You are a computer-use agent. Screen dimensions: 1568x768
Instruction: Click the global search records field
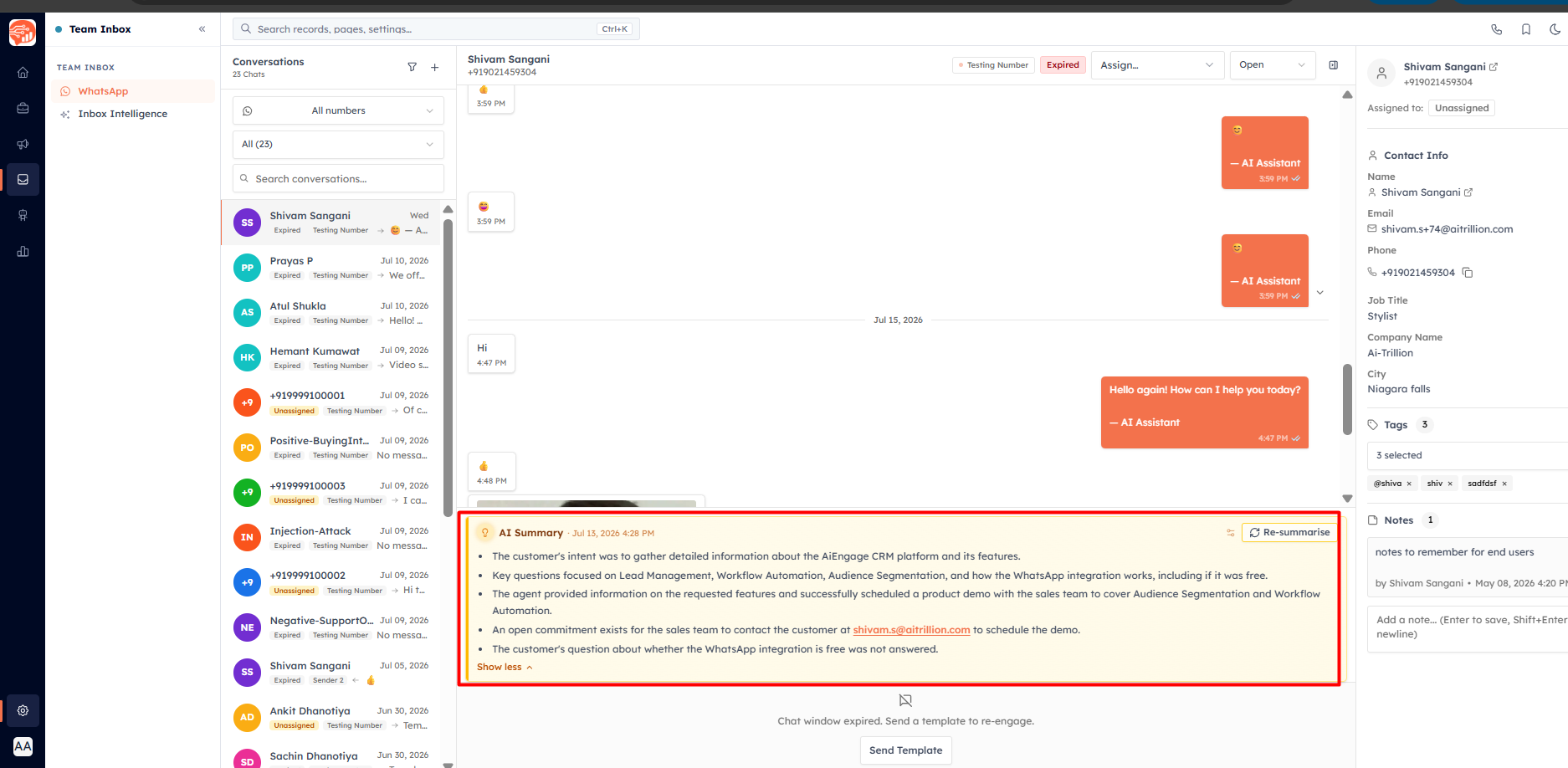coord(436,29)
